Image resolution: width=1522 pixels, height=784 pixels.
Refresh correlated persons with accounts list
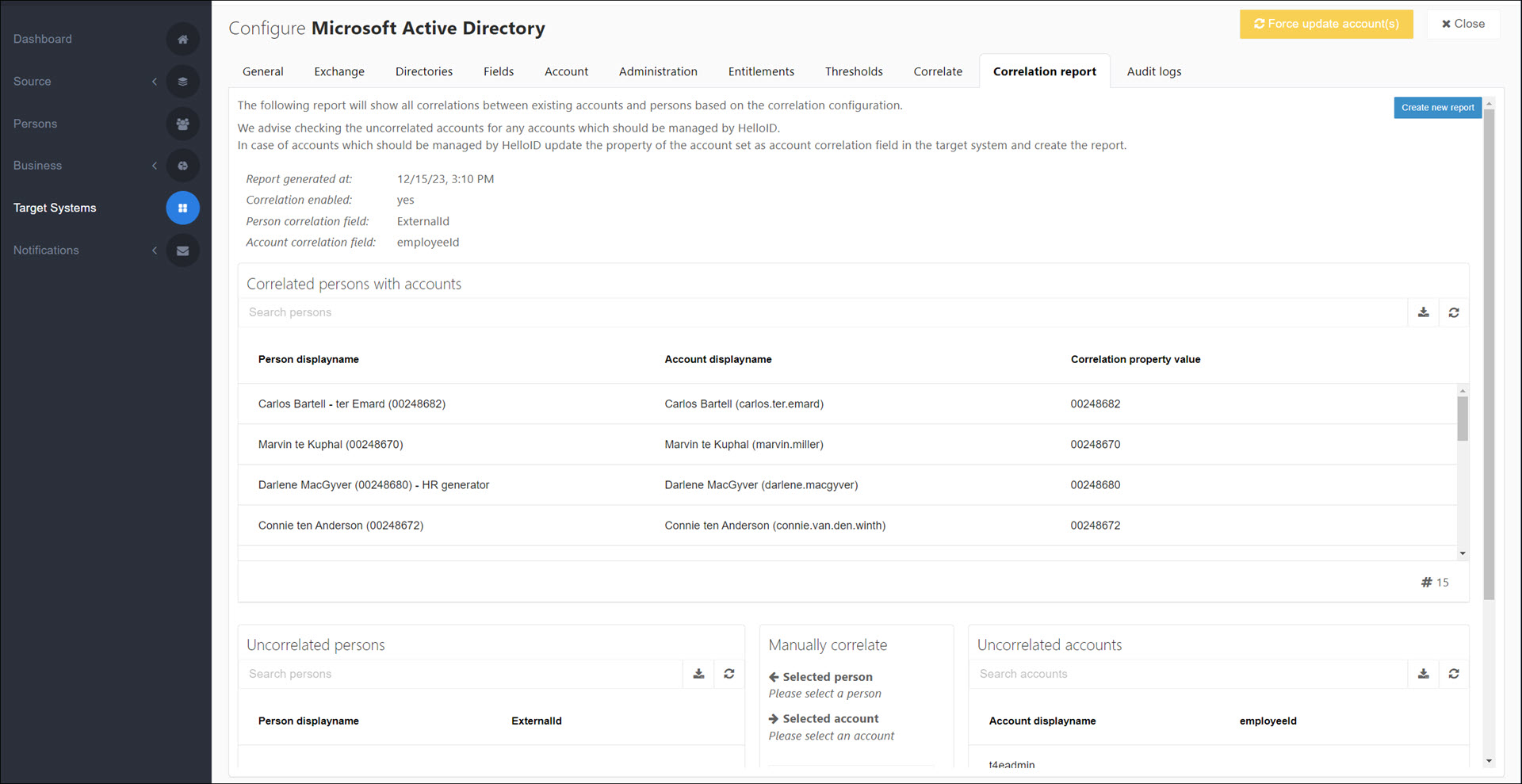[x=1454, y=312]
